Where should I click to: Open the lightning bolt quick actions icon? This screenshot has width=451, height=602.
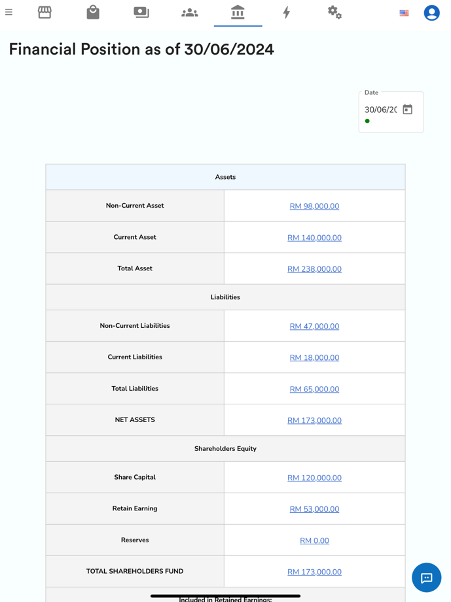(286, 12)
